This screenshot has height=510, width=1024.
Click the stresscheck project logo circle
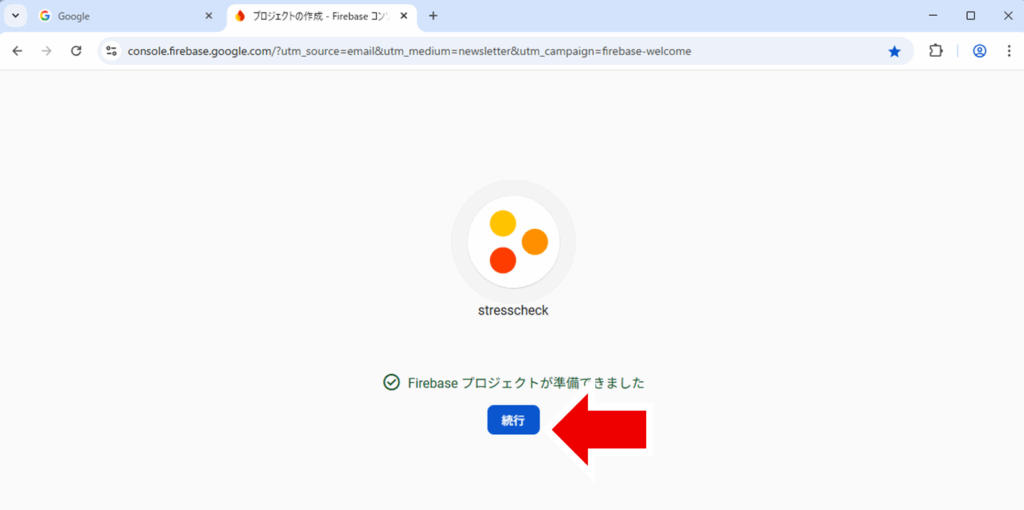[513, 242]
